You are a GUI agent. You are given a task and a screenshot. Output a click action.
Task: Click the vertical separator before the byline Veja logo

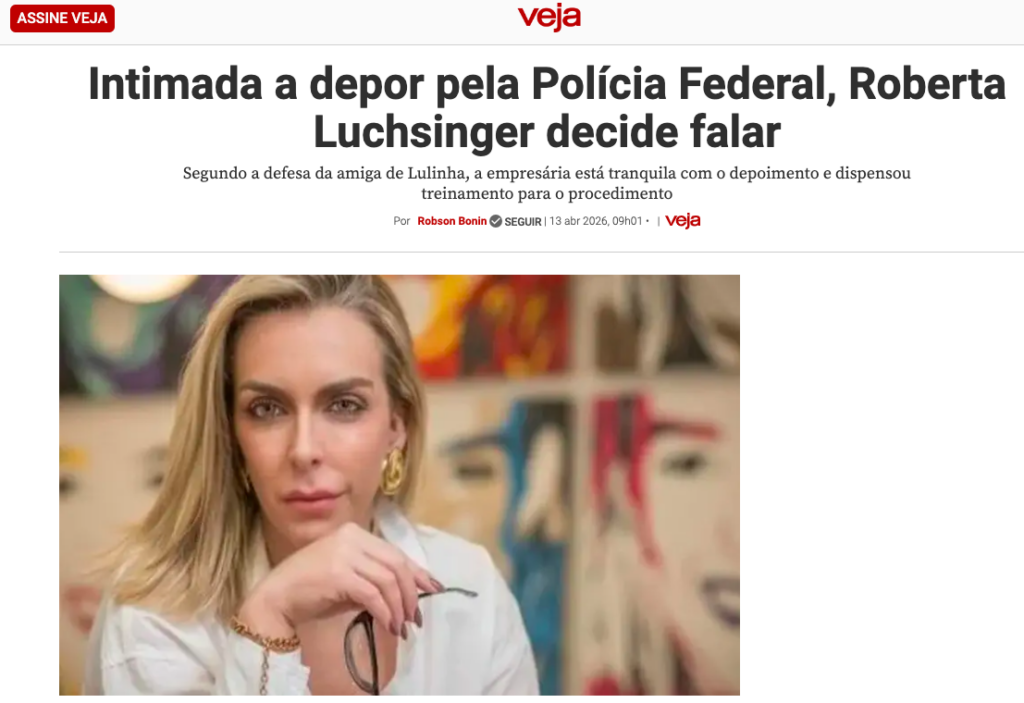pyautogui.click(x=658, y=221)
